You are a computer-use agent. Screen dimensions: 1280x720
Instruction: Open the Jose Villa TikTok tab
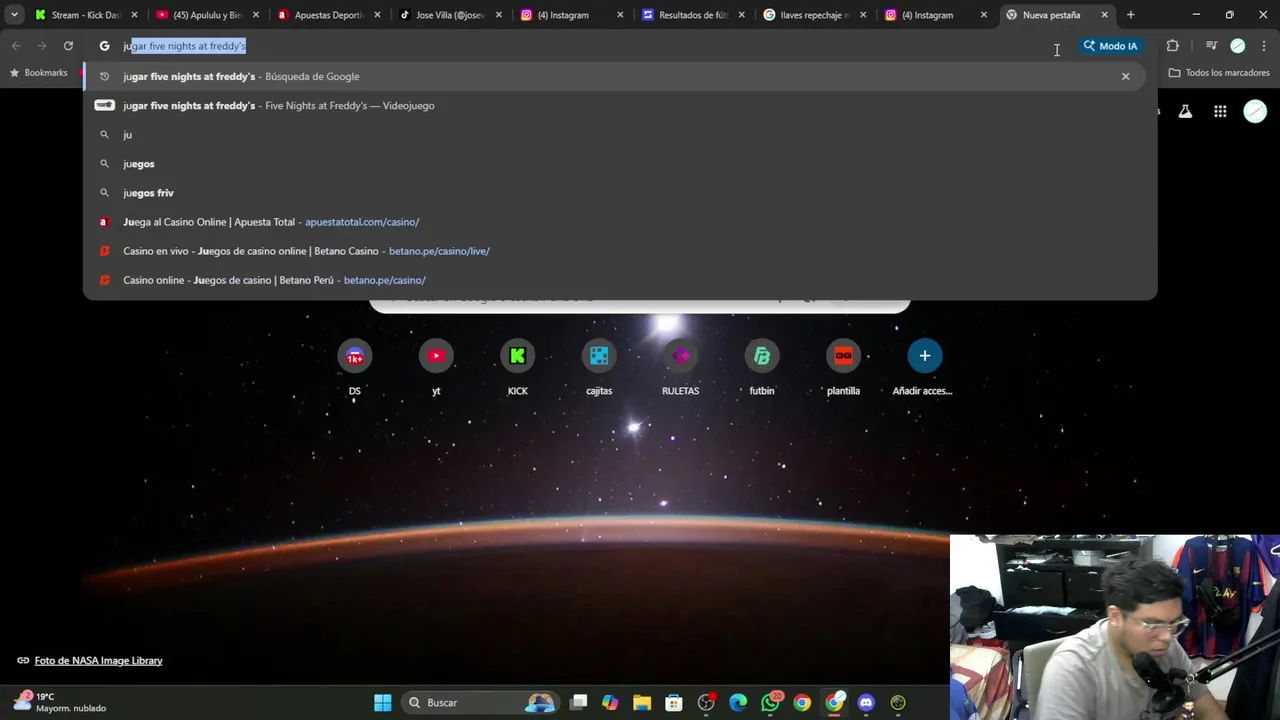click(449, 15)
